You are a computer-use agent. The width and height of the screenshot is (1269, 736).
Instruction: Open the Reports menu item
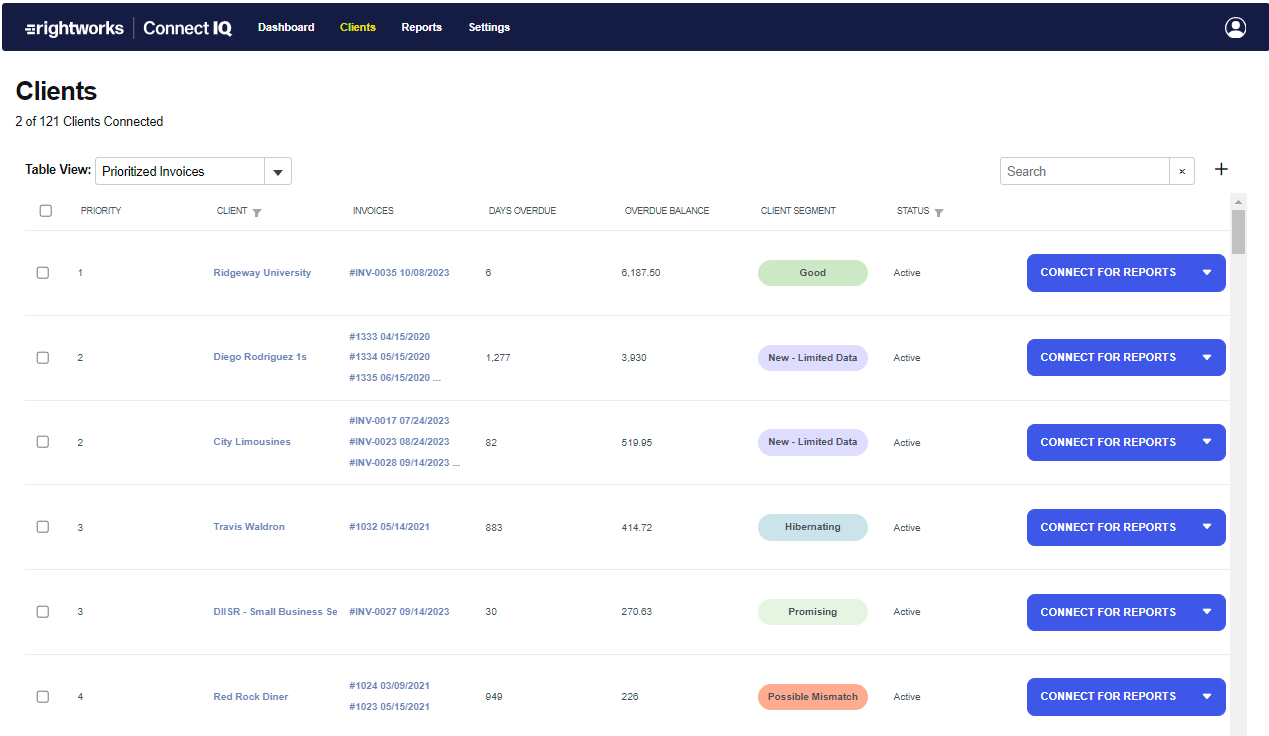pyautogui.click(x=421, y=27)
